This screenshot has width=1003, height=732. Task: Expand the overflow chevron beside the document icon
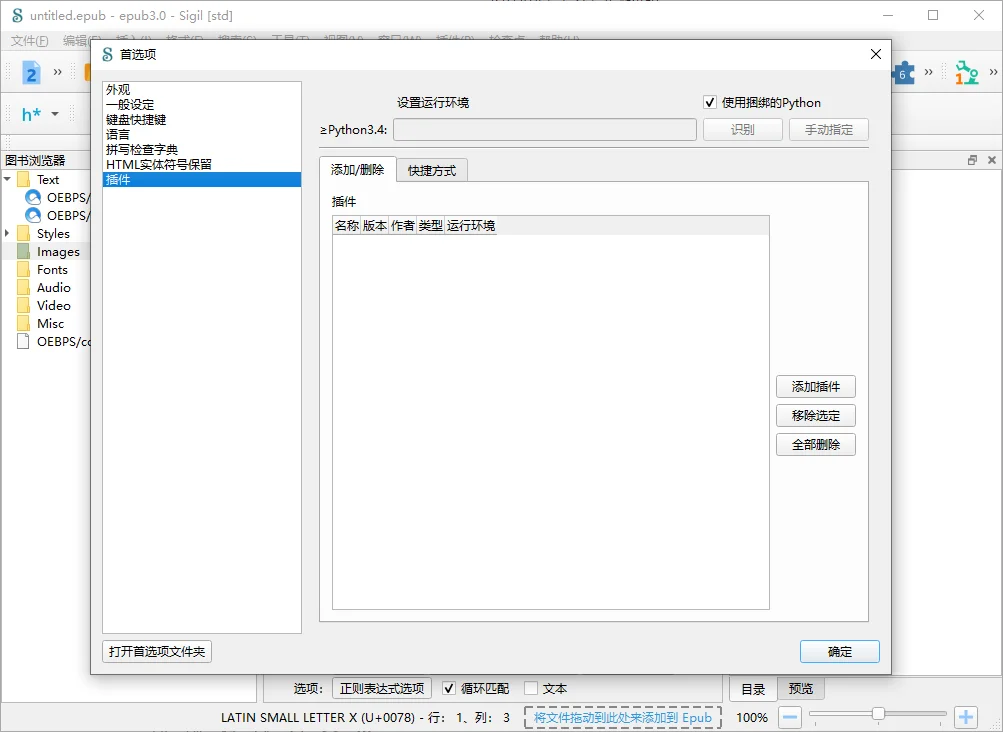point(58,72)
